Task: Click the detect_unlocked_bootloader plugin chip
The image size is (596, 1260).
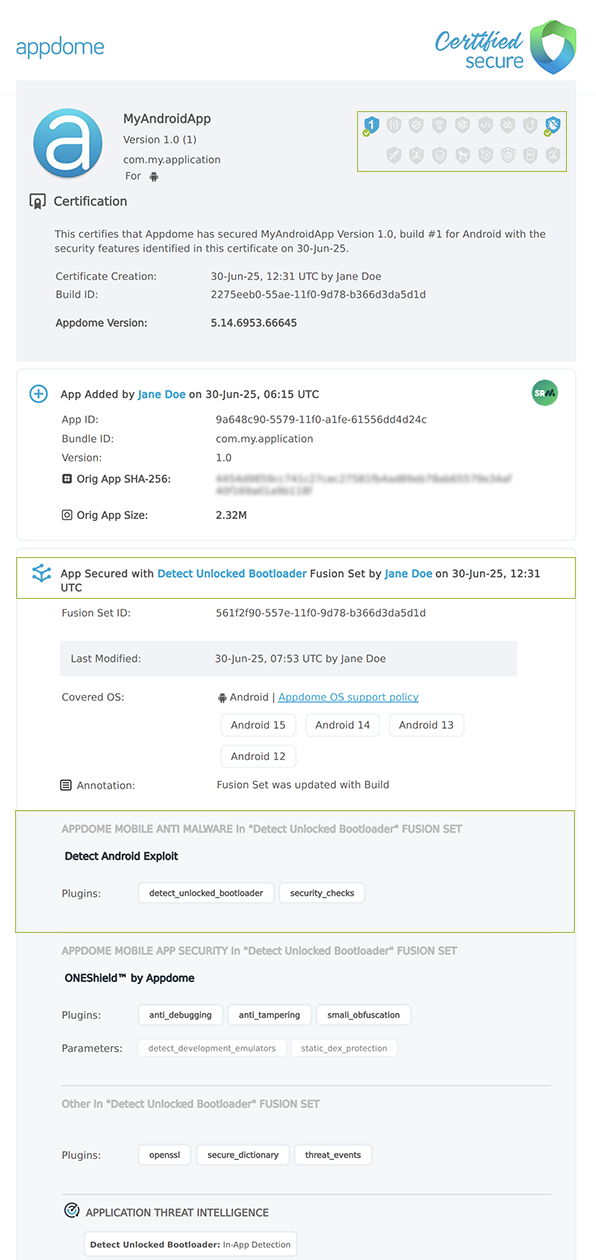Action: point(206,892)
